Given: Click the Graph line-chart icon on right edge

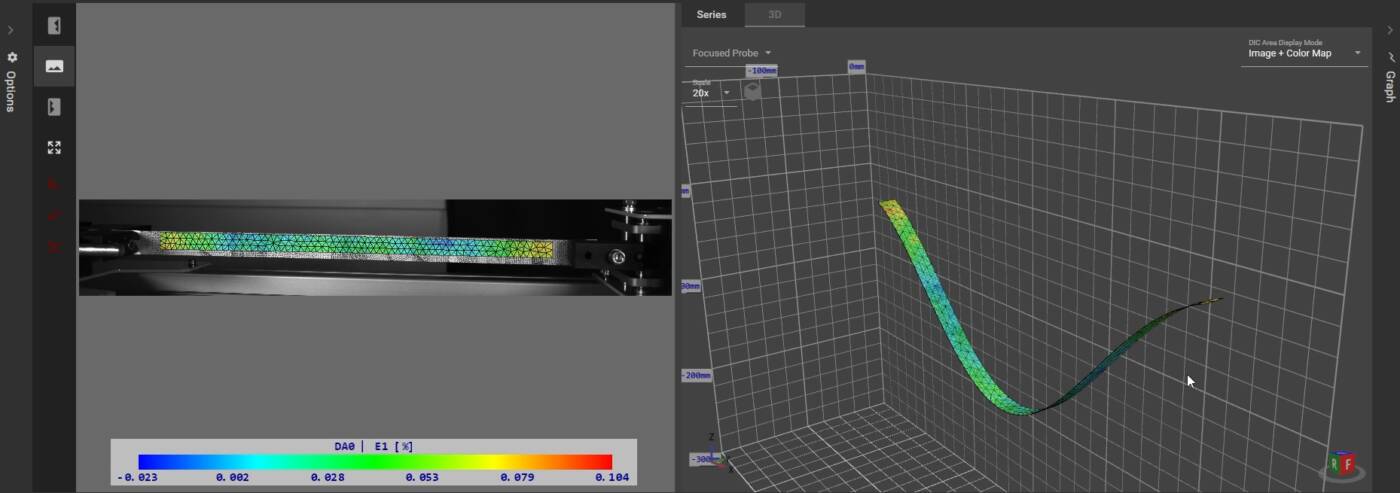Looking at the screenshot, I should tap(1389, 57).
